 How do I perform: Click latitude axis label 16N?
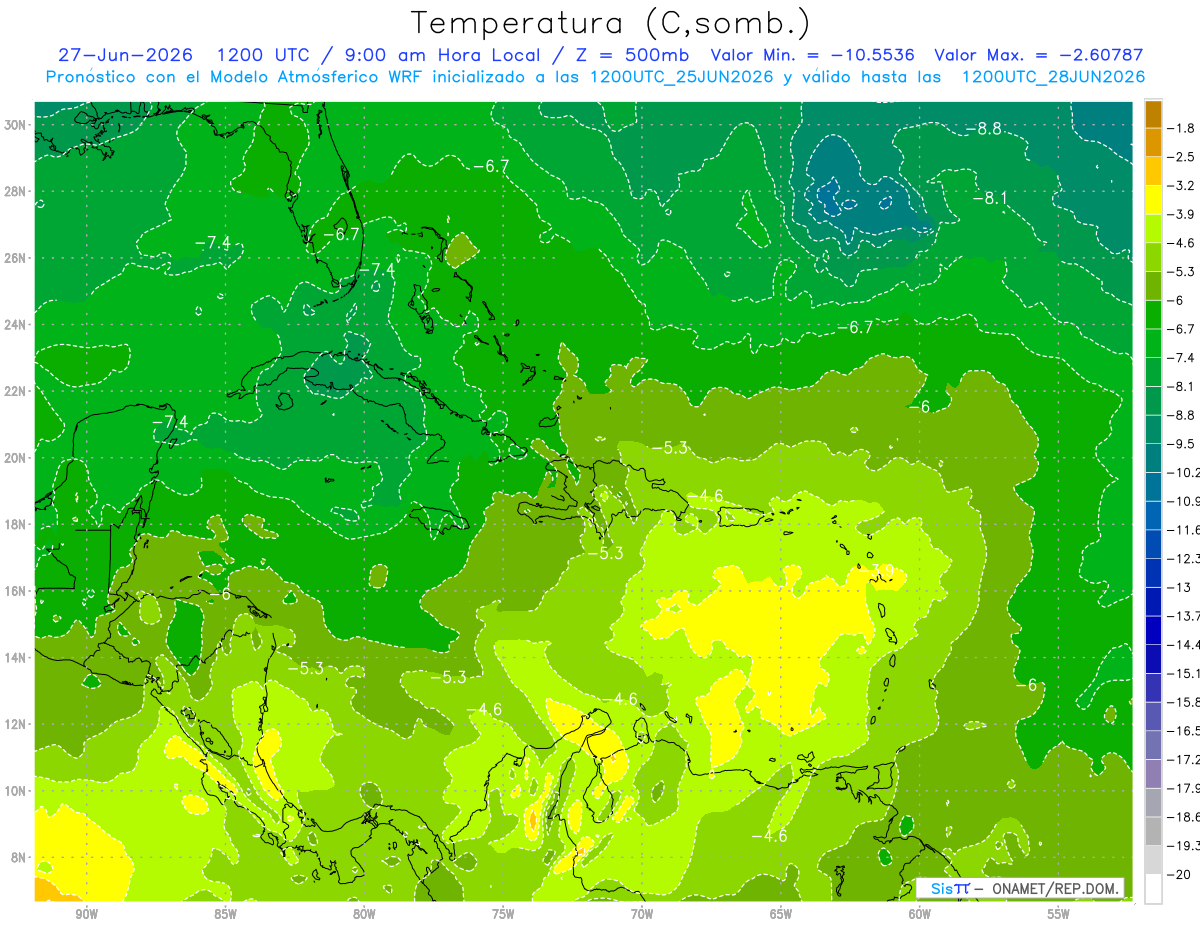click(17, 591)
